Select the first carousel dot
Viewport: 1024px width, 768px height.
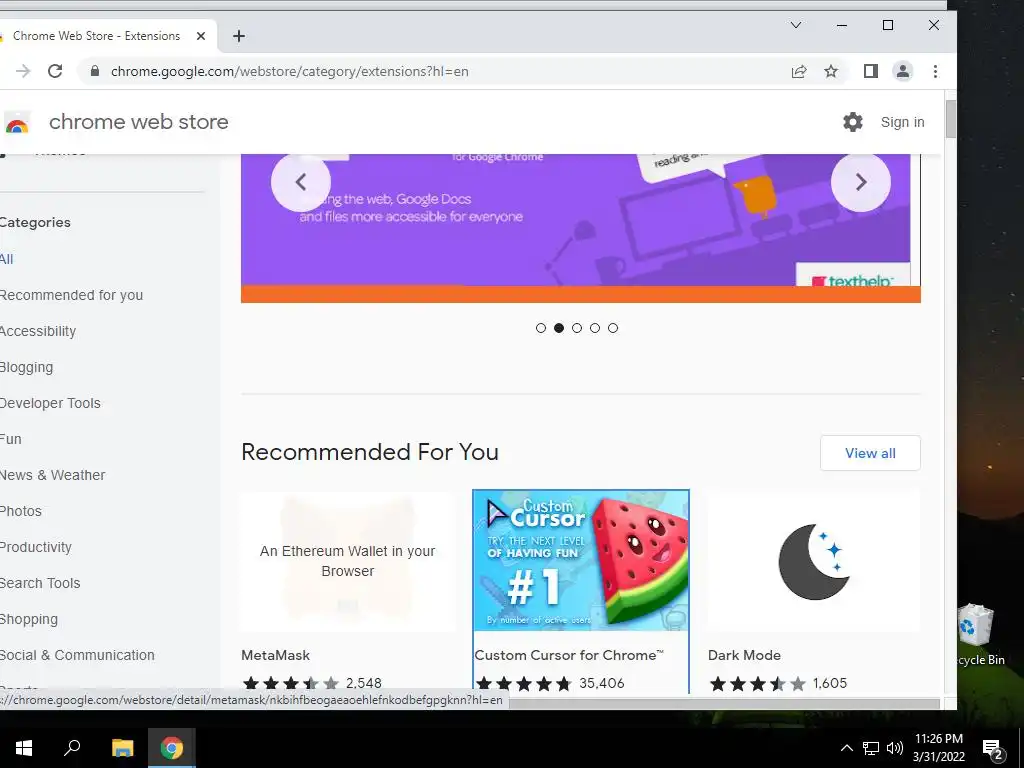541,328
